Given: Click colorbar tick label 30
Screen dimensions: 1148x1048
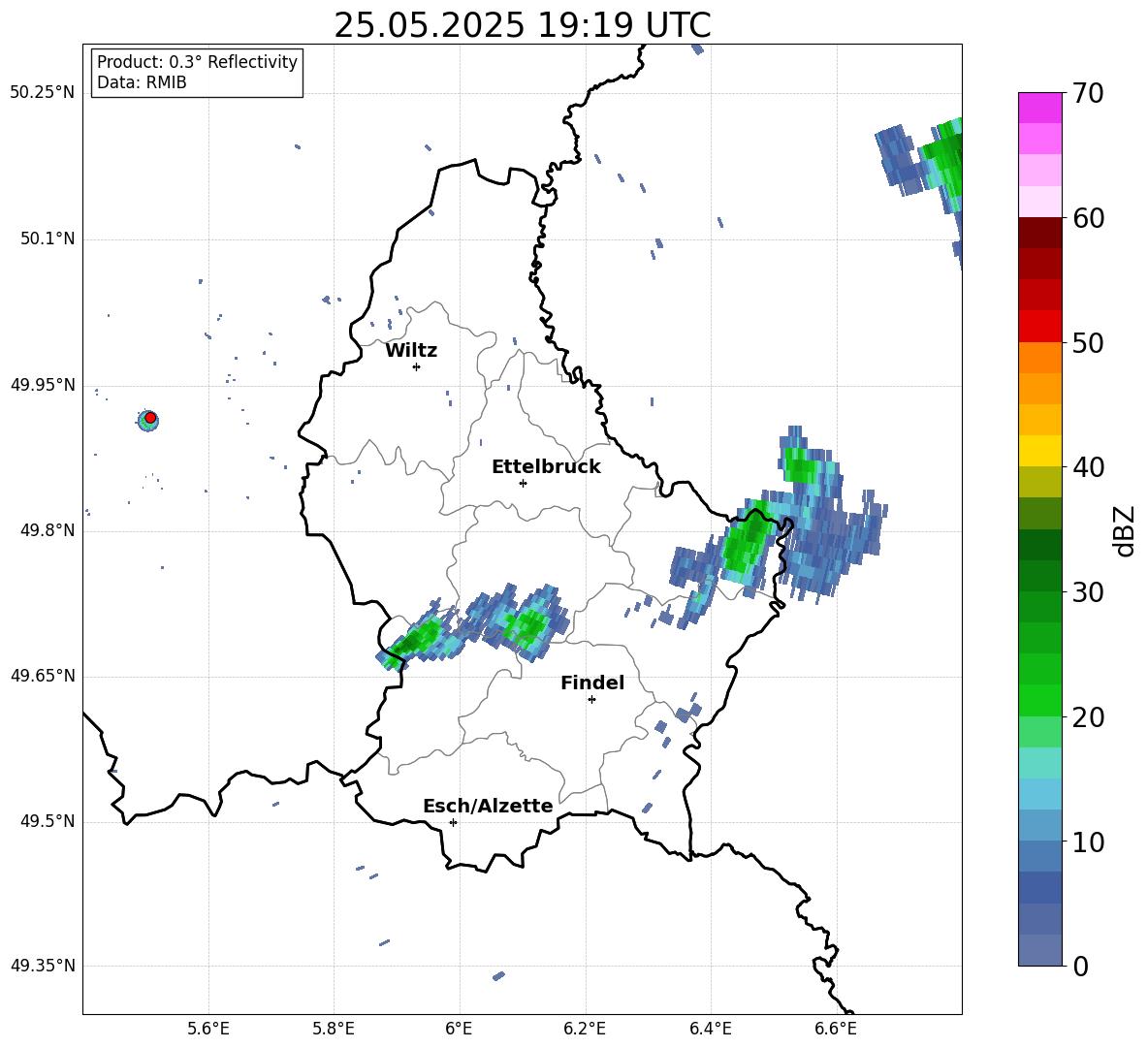Looking at the screenshot, I should [x=1088, y=592].
